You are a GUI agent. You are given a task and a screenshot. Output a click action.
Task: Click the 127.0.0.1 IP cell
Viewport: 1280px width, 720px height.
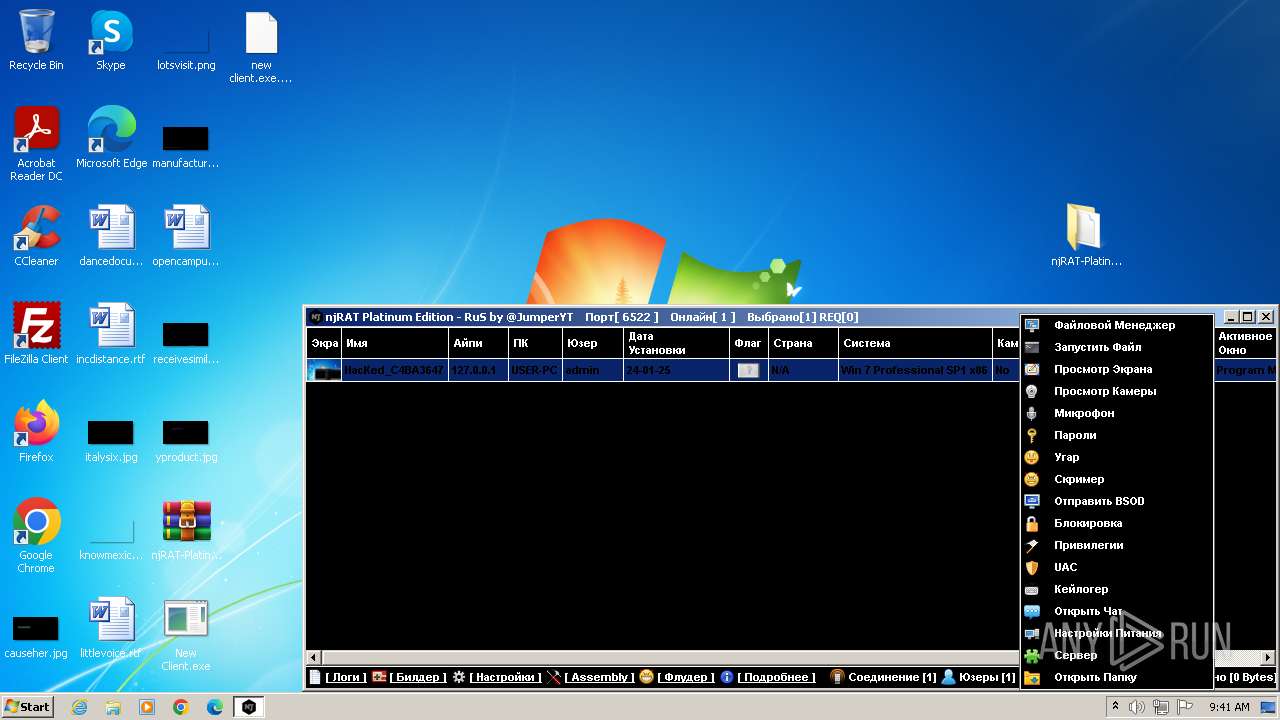(478, 370)
